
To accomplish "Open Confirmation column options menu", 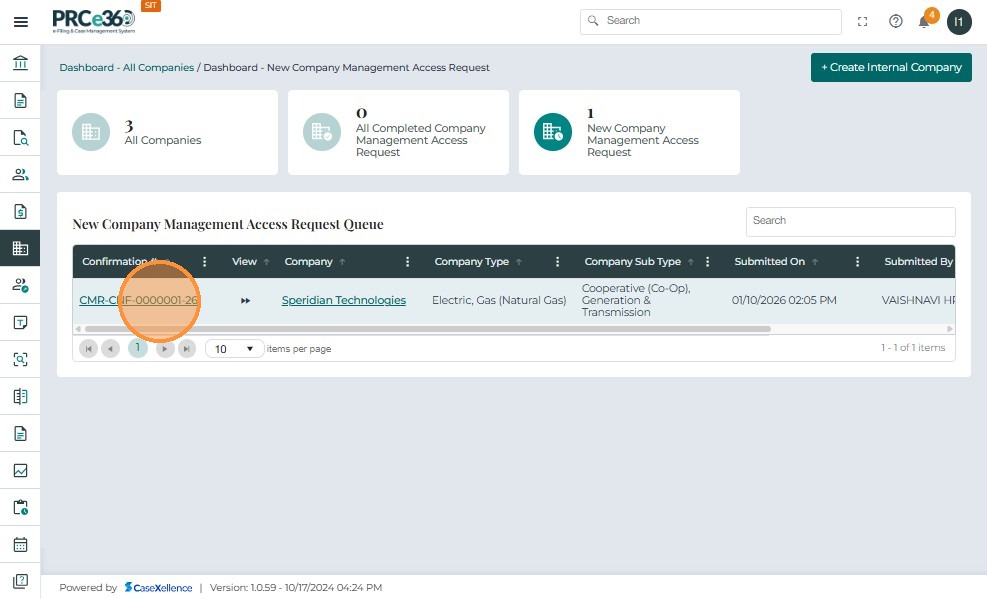I will (205, 262).
